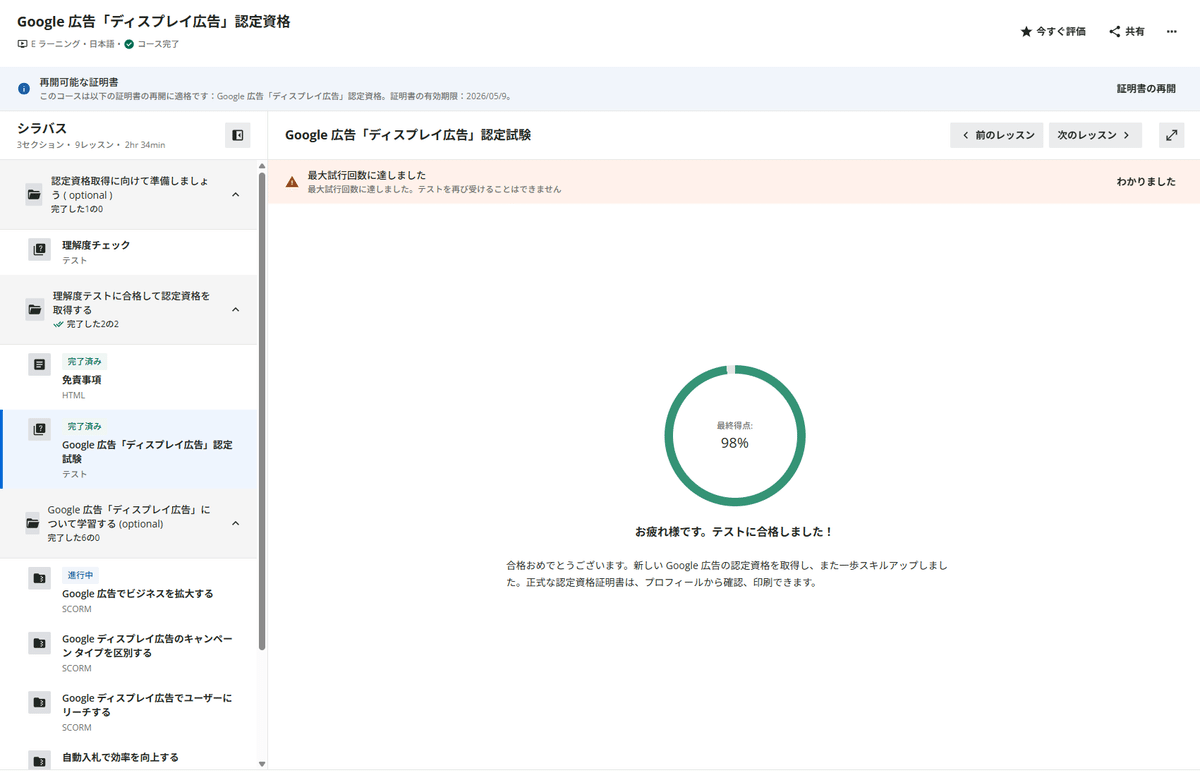The width and height of the screenshot is (1200, 772).
Task: Dismiss the alert with わかりました
Action: [x=1146, y=182]
